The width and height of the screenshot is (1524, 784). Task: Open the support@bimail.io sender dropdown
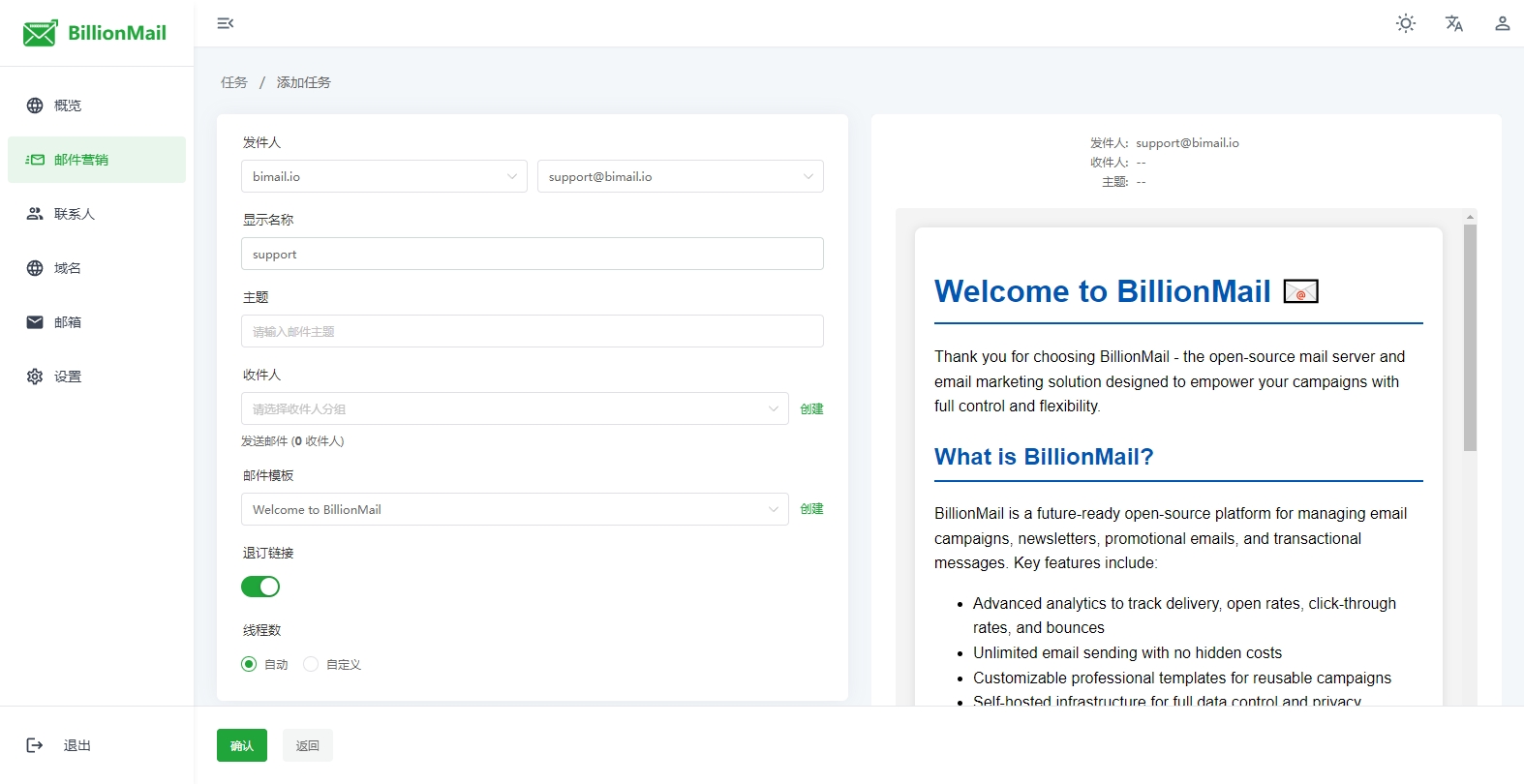point(681,176)
